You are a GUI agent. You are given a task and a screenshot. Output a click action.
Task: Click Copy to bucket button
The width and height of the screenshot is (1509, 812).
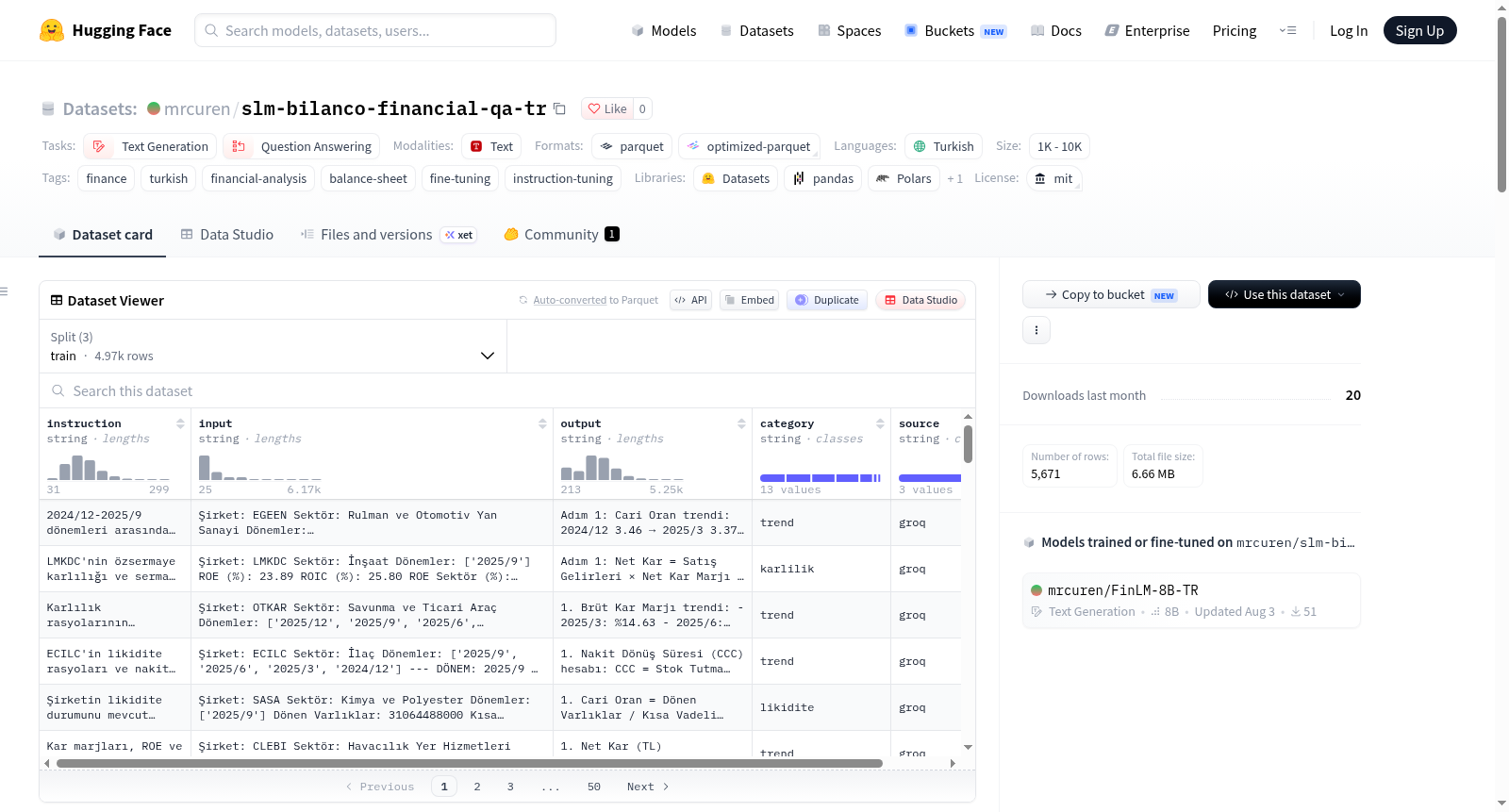click(x=1111, y=294)
